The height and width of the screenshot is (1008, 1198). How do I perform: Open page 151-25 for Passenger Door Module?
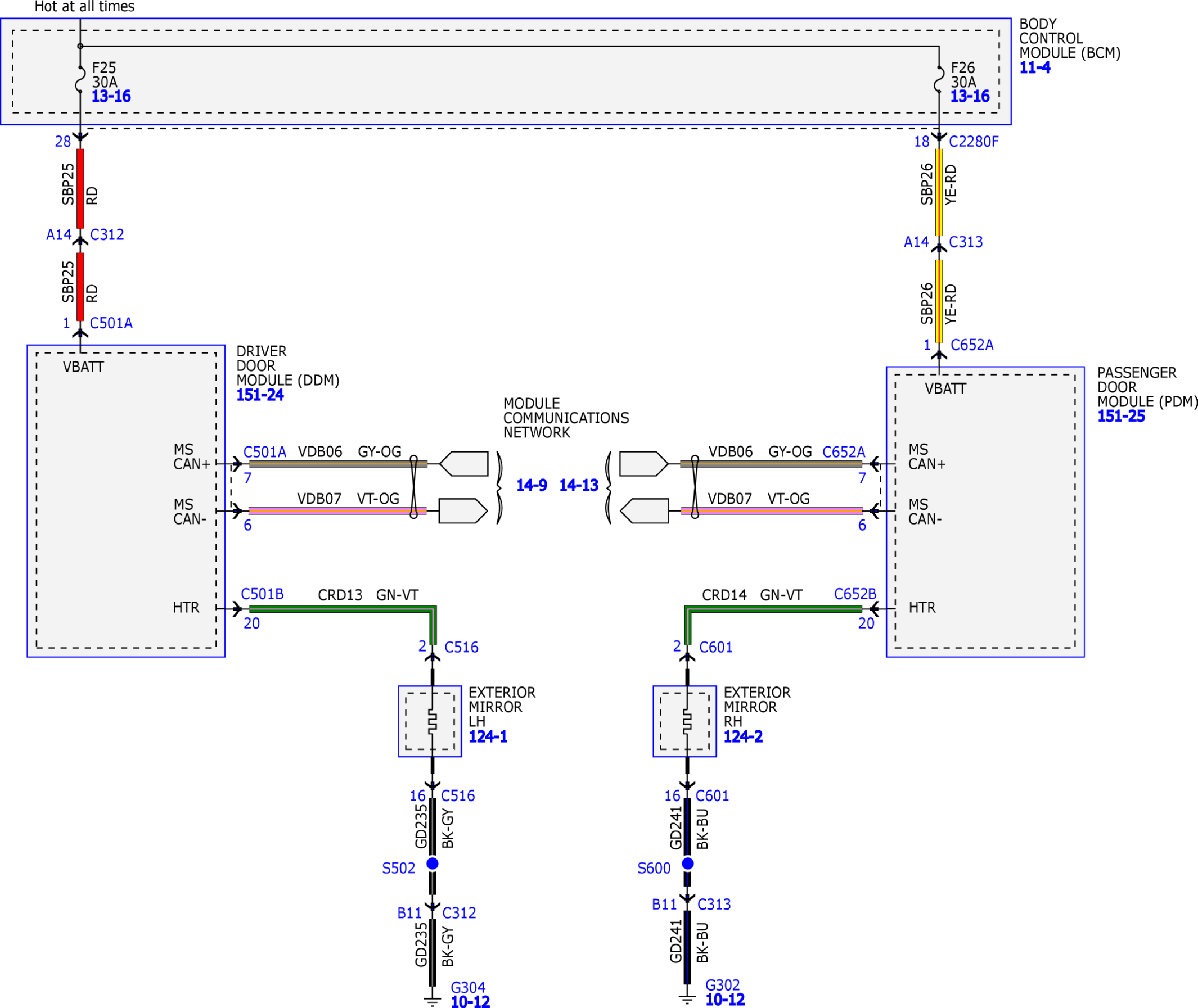(1121, 416)
